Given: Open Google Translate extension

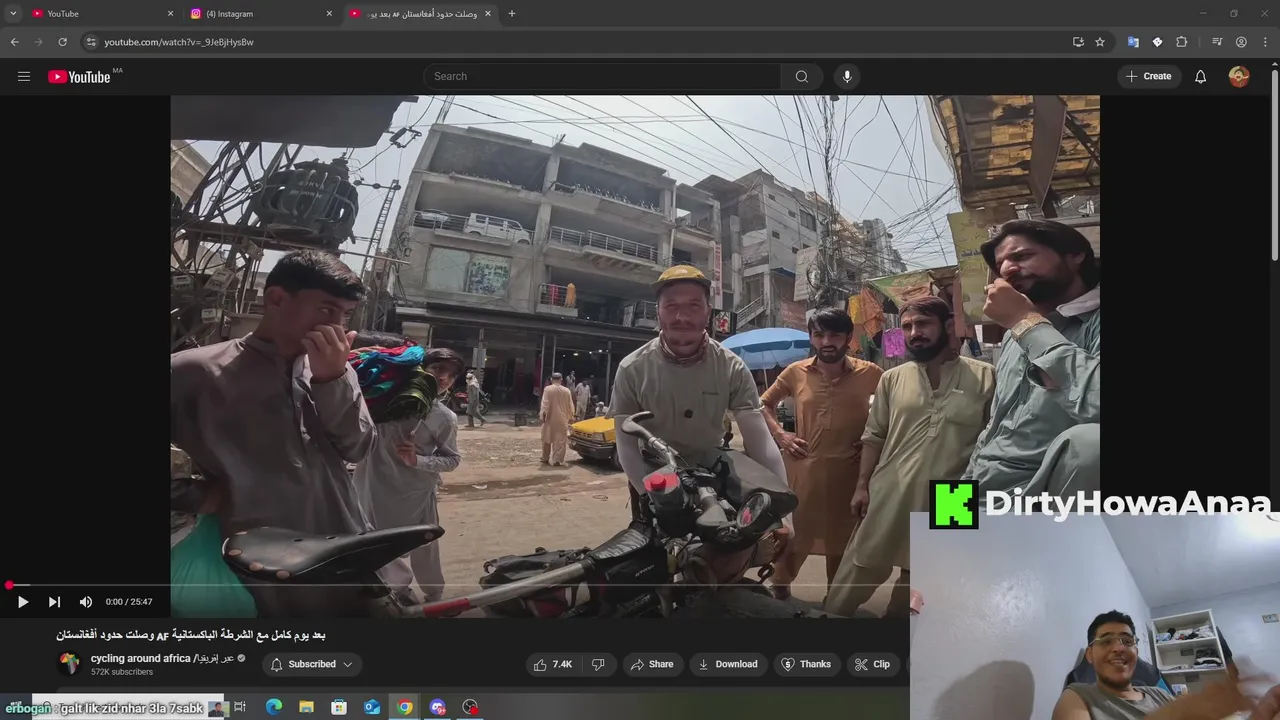Looking at the screenshot, I should coord(1133,42).
